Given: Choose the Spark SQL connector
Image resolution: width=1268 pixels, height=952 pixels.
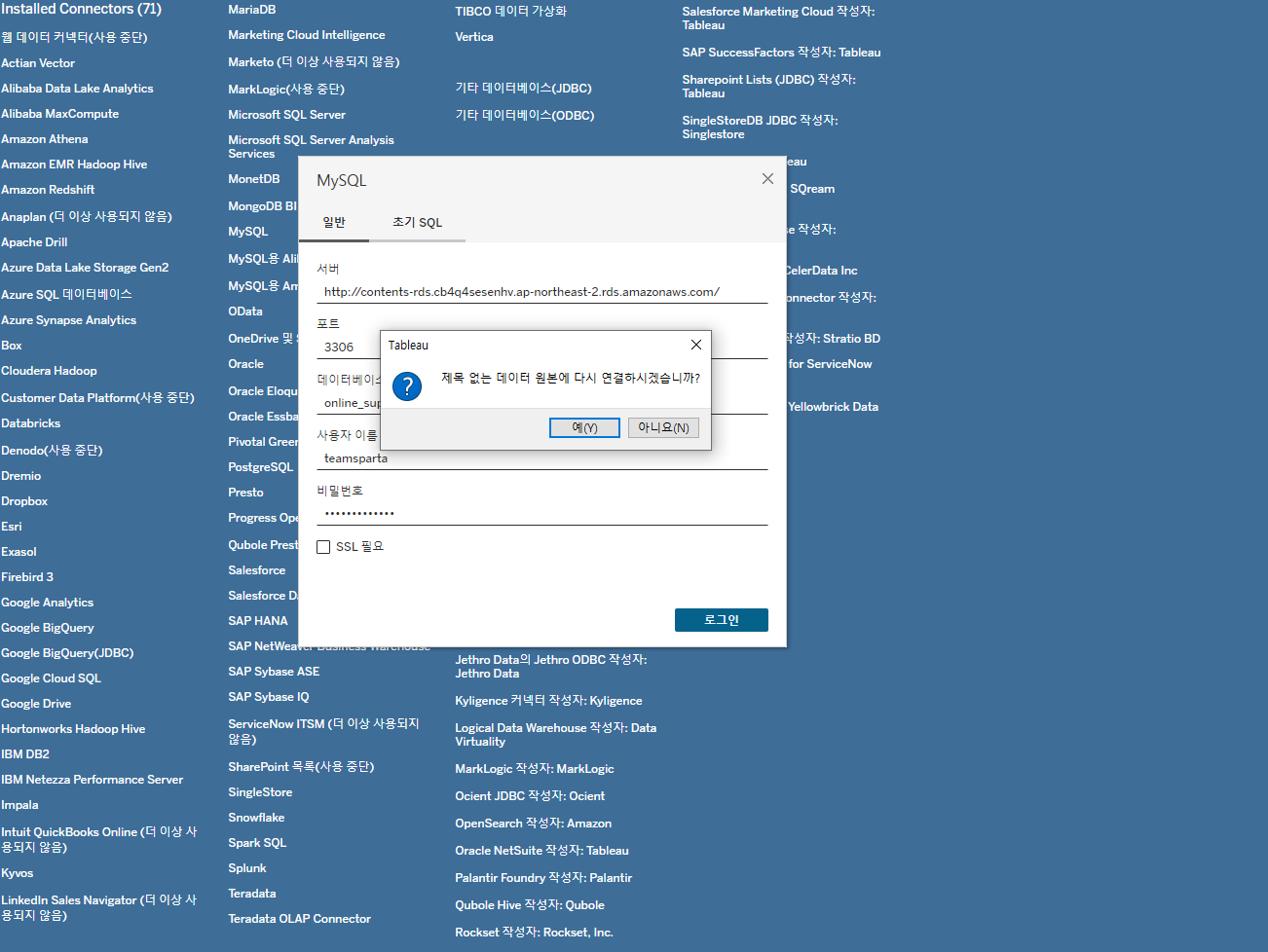Looking at the screenshot, I should 257,843.
